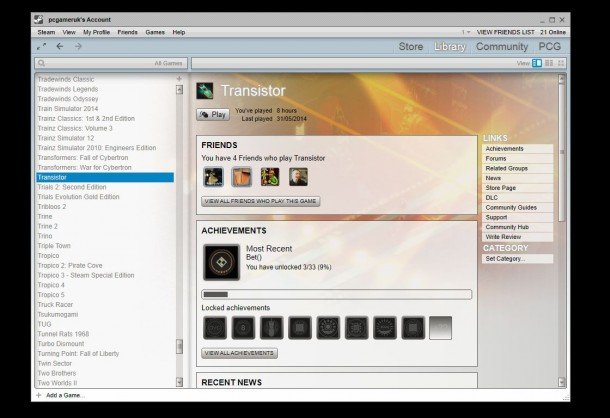Viewport: 610px width, 418px height.
Task: Open the Help menu
Action: (179, 32)
